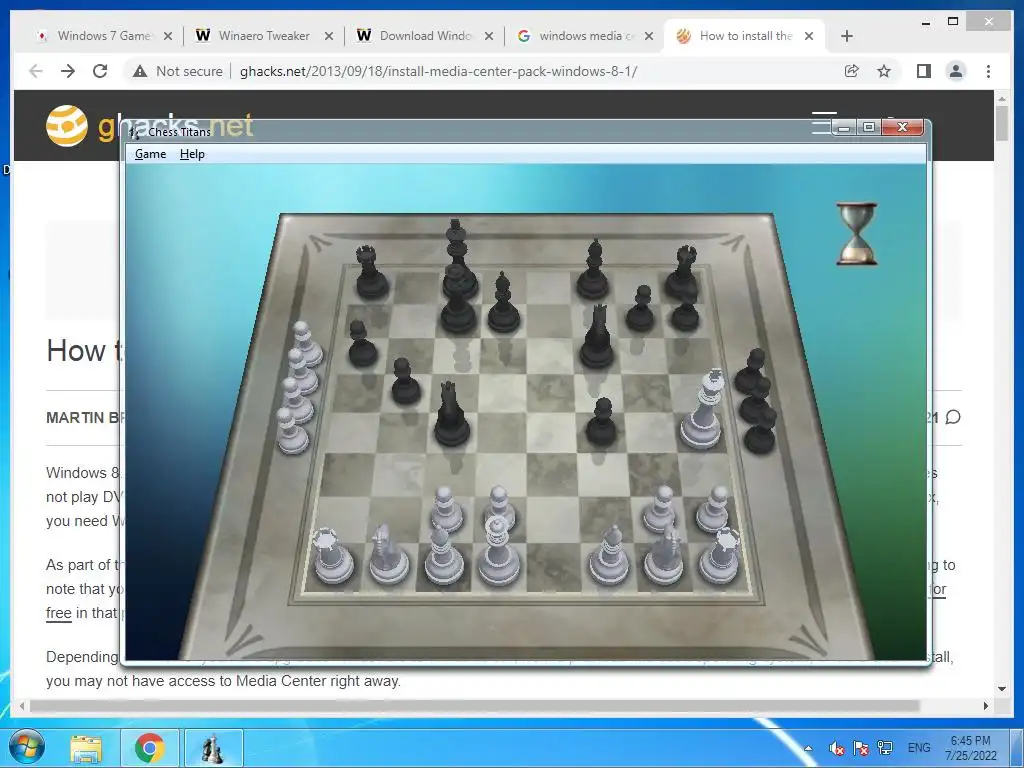Click the Not secure warning icon
This screenshot has height=768, width=1024.
point(140,71)
